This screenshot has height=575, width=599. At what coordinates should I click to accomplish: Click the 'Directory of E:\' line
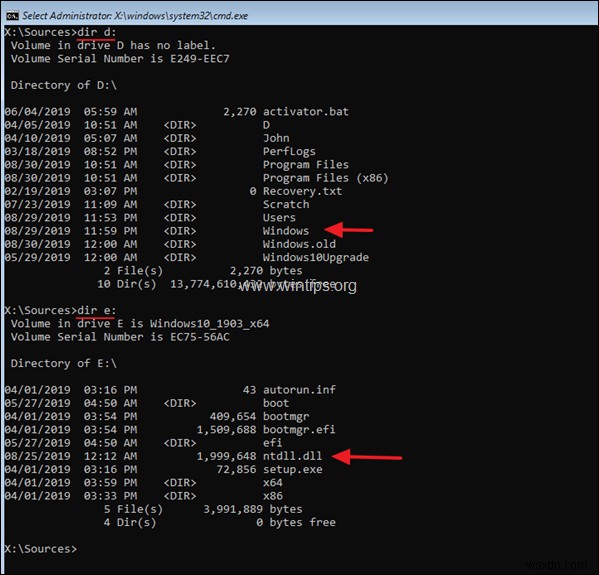[x=63, y=363]
